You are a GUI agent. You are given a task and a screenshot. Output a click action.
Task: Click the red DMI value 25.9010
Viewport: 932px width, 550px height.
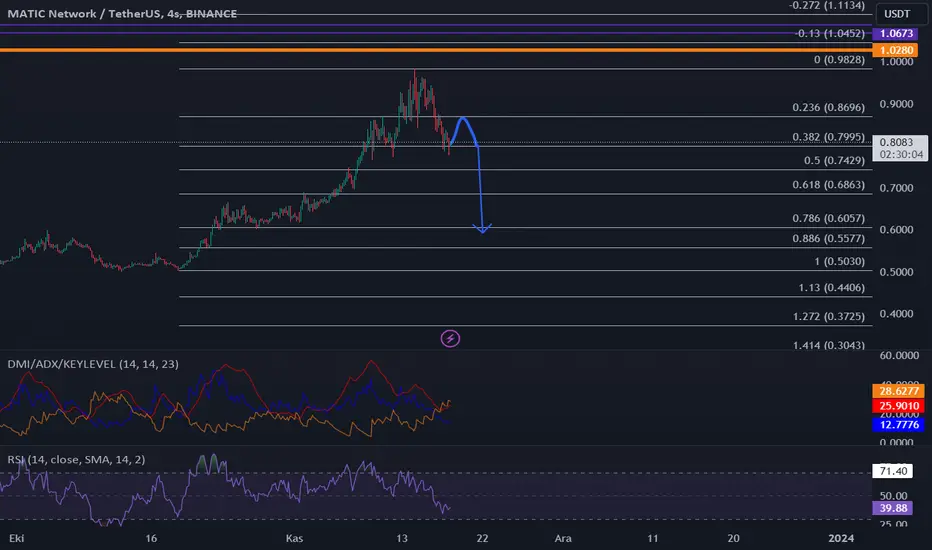pyautogui.click(x=898, y=406)
